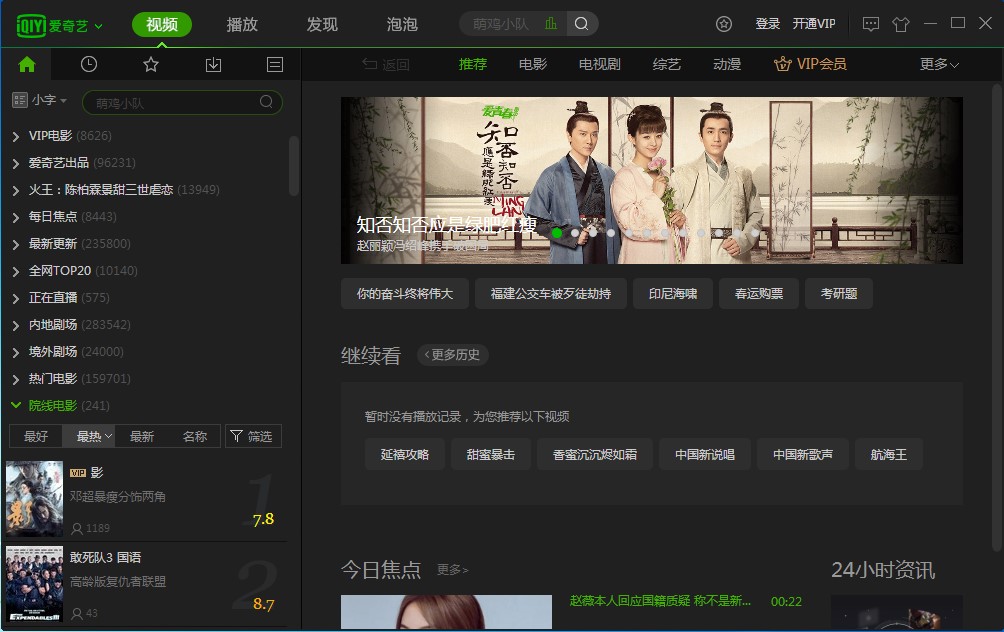
Task: Click the 更多历史 button
Action: (453, 354)
